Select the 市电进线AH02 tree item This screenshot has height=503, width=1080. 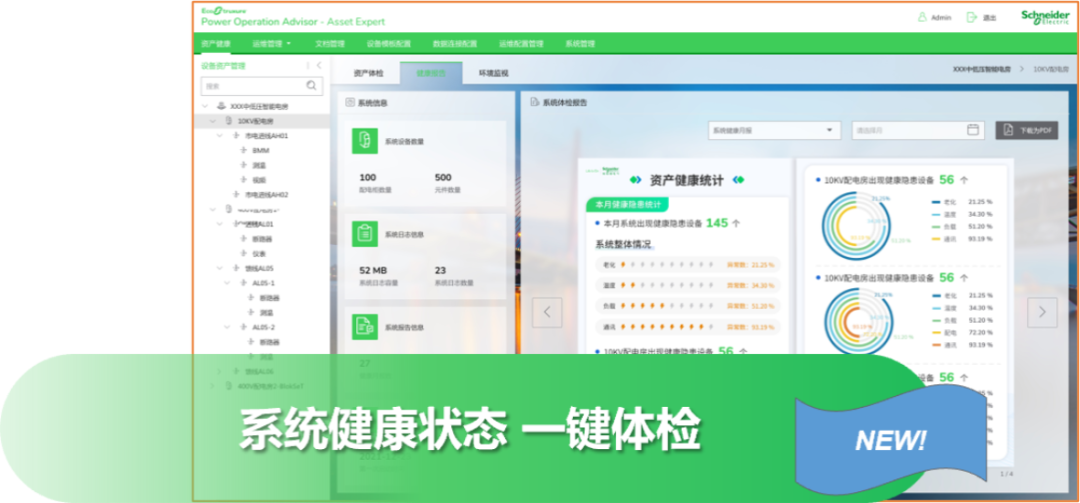coord(267,195)
